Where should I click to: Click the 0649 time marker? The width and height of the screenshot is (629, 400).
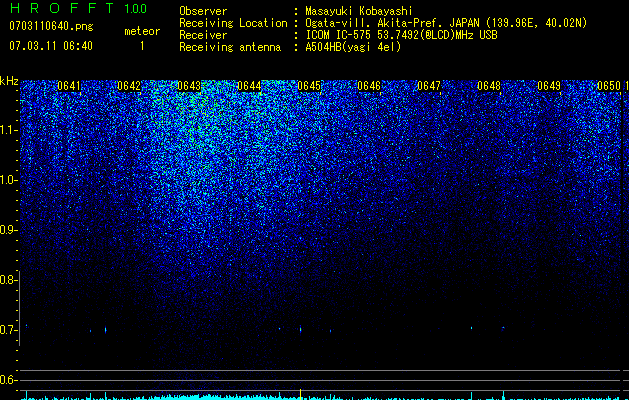tap(549, 86)
